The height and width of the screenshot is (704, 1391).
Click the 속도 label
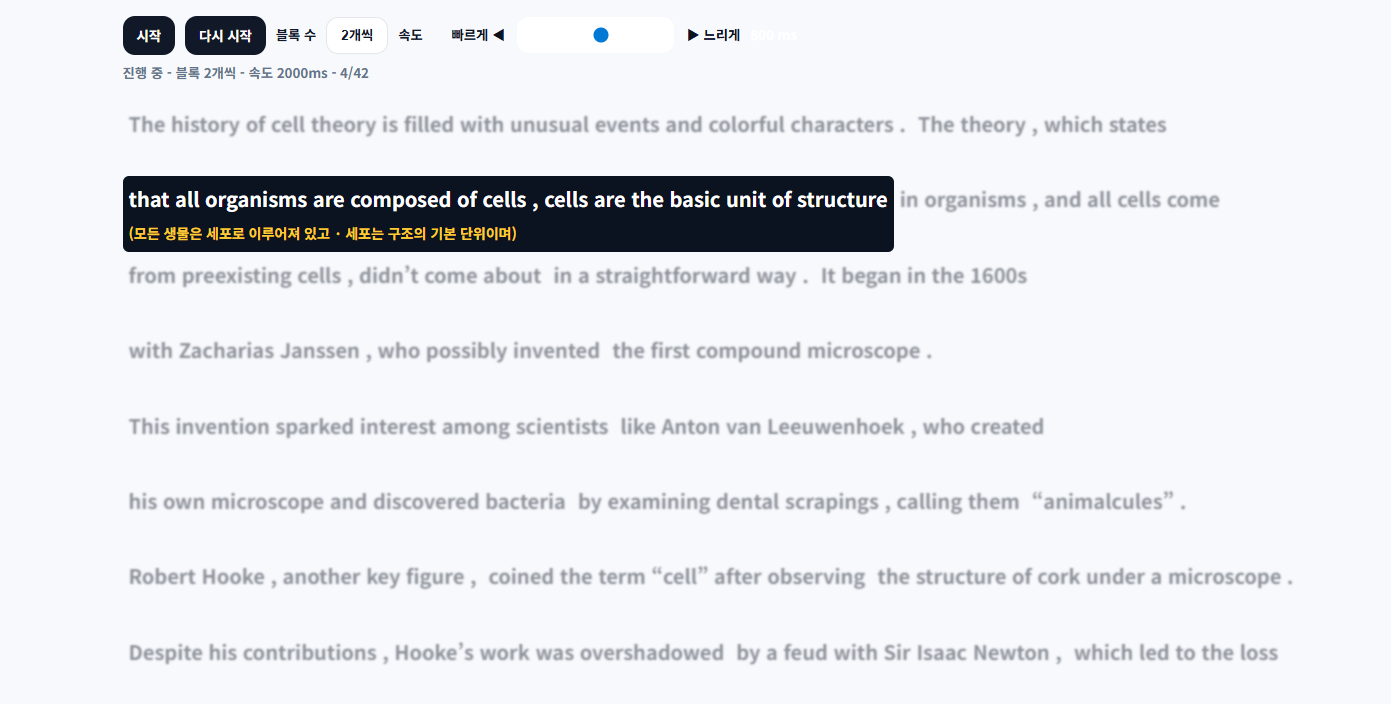(x=410, y=36)
